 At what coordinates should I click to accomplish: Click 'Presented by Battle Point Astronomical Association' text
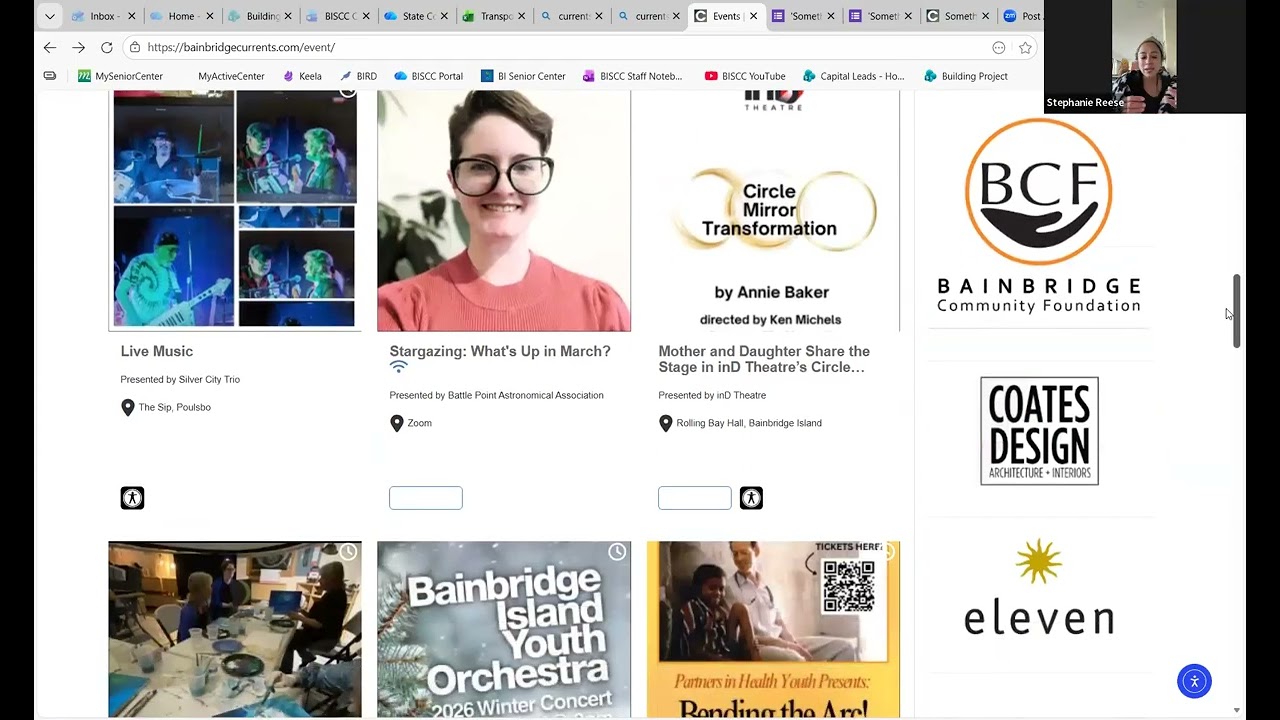(x=496, y=395)
